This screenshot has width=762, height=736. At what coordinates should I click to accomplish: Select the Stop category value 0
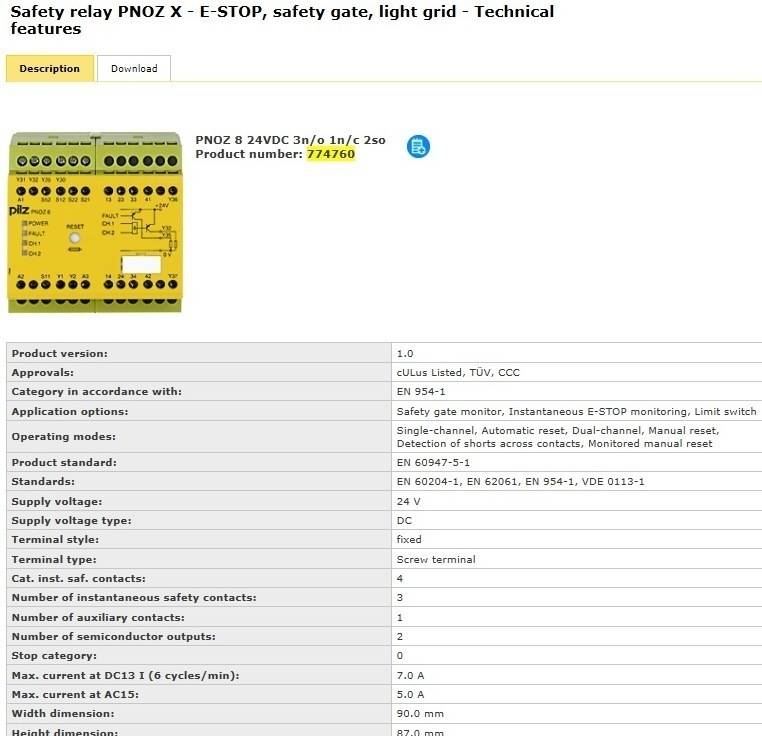[399, 655]
